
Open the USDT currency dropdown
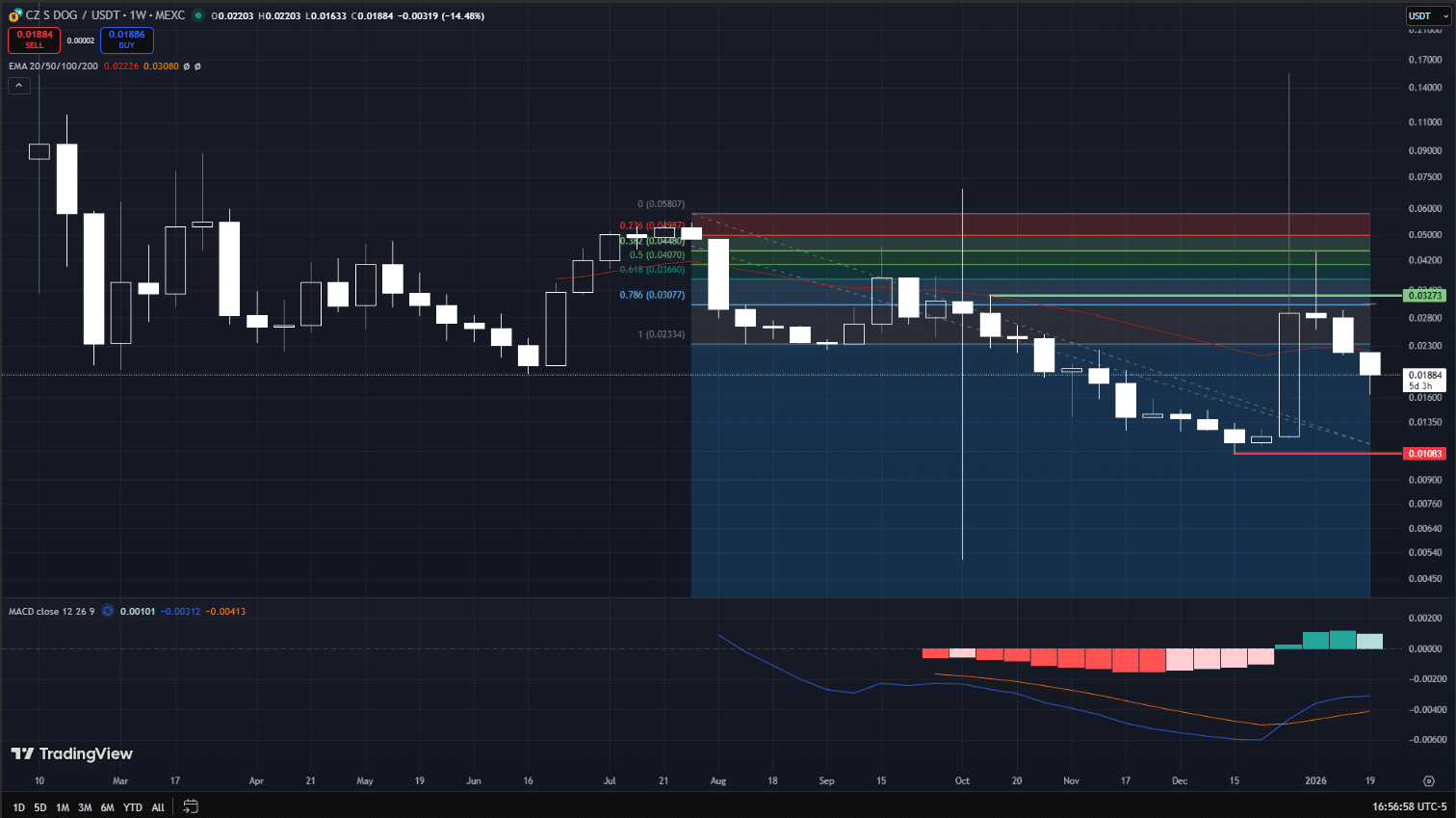coord(1428,15)
